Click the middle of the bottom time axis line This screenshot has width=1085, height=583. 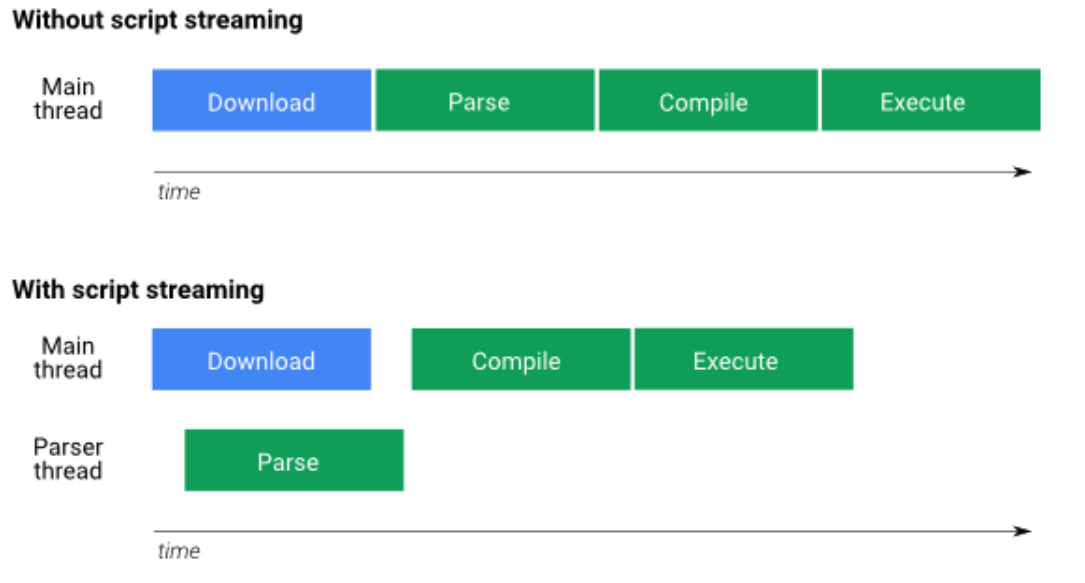[x=590, y=531]
